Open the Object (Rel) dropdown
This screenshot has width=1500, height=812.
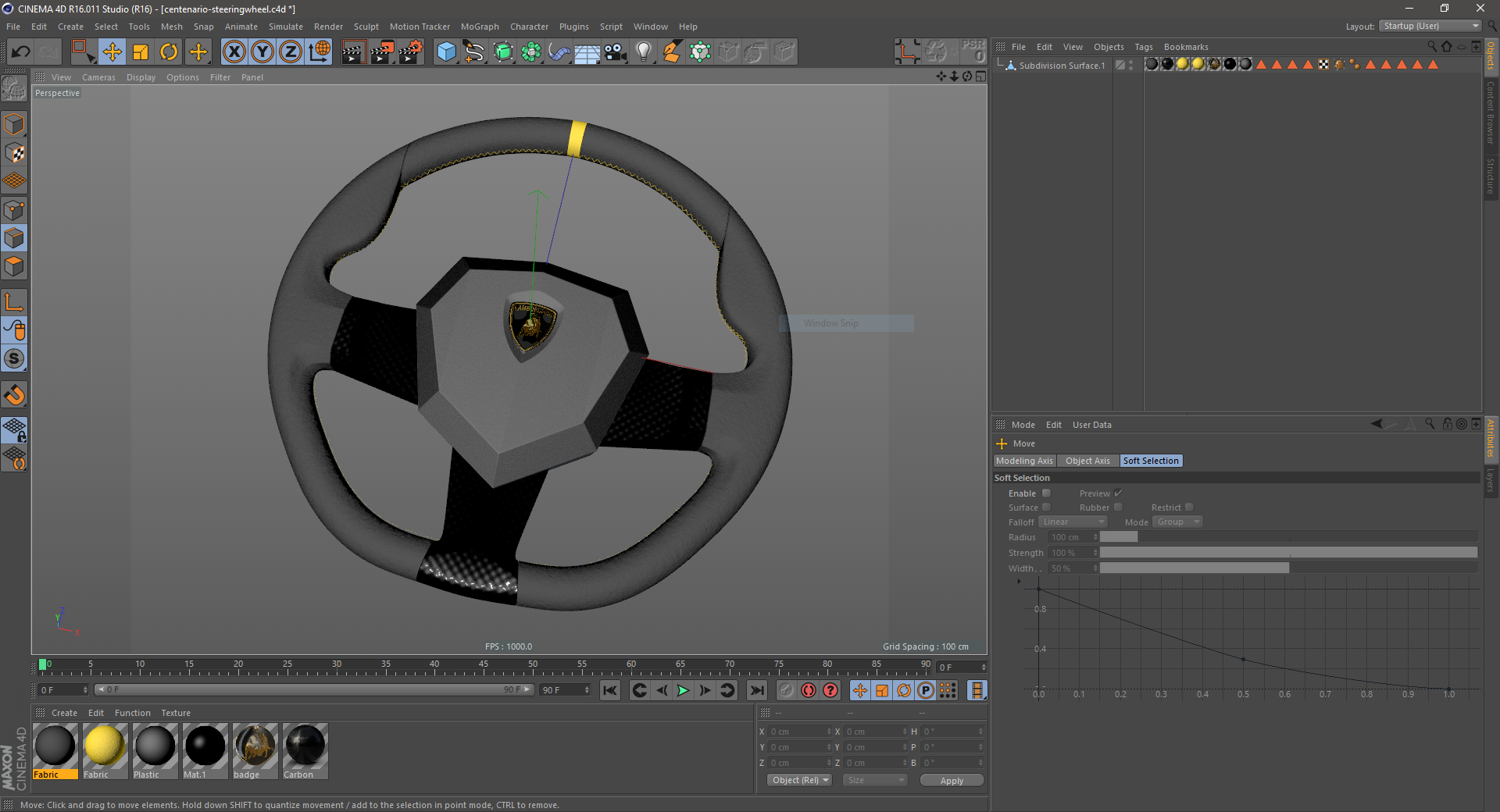point(800,780)
